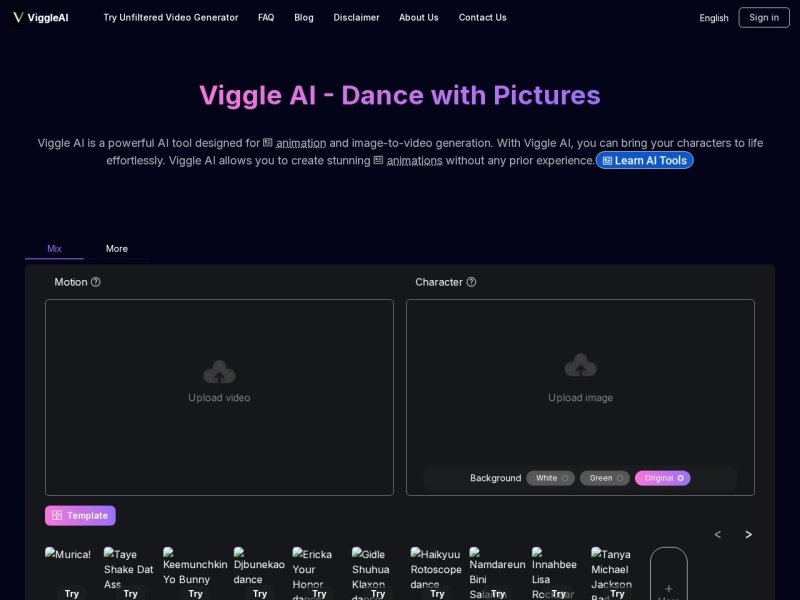Viewport: 800px width, 600px height.
Task: Show previous templates with left arrow
Action: (x=718, y=534)
